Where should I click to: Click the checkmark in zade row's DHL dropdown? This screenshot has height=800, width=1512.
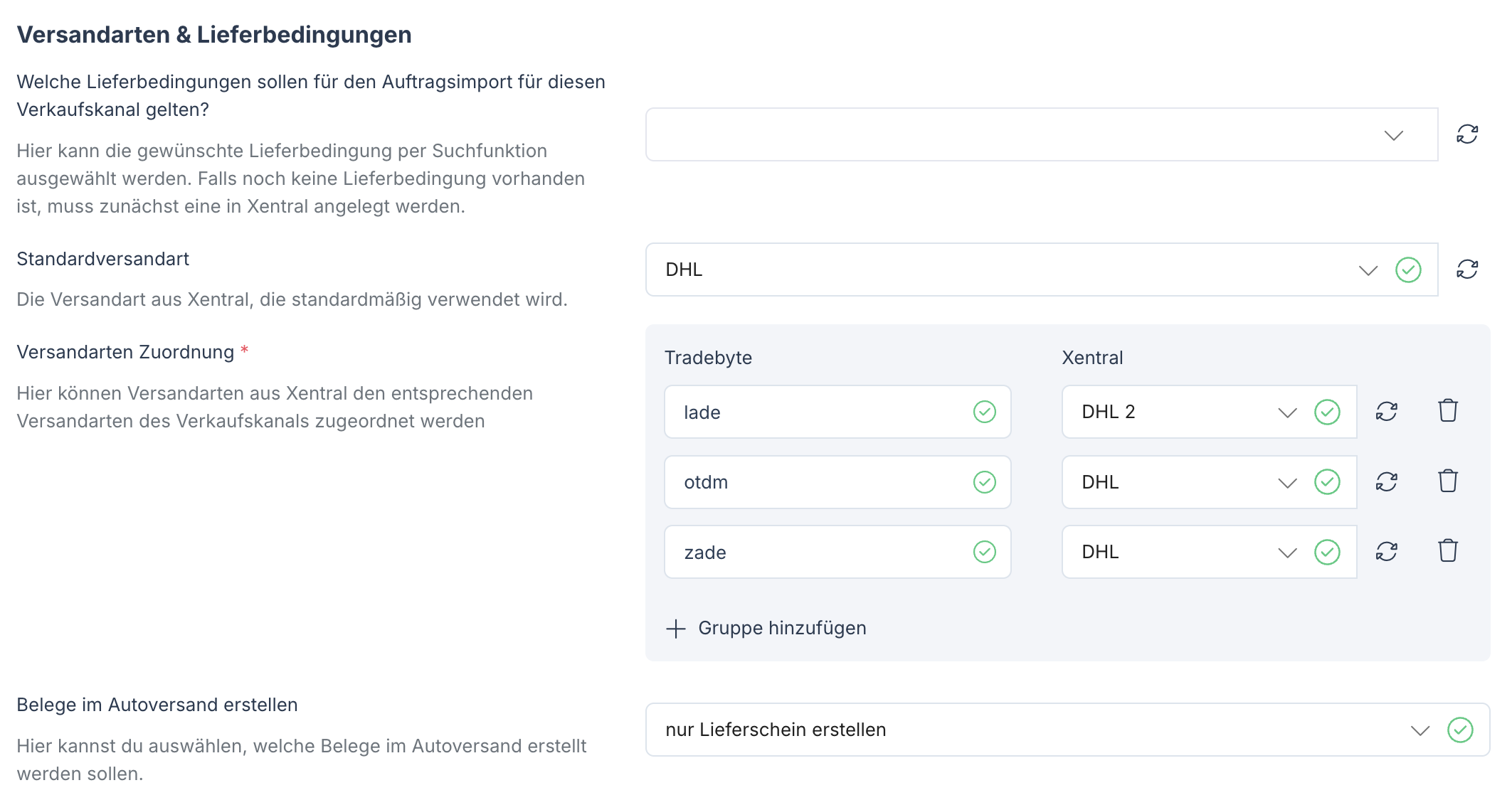click(1327, 552)
